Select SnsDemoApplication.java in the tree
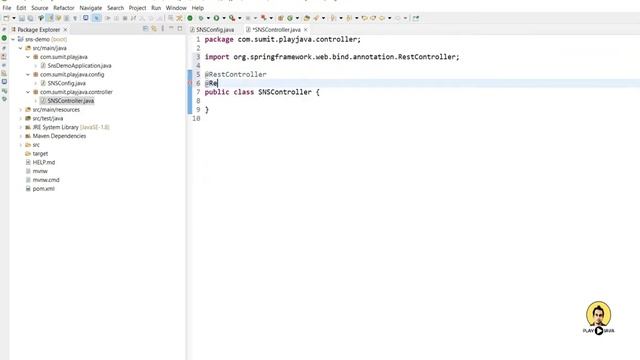Viewport: 640px width, 360px height. click(x=79, y=66)
